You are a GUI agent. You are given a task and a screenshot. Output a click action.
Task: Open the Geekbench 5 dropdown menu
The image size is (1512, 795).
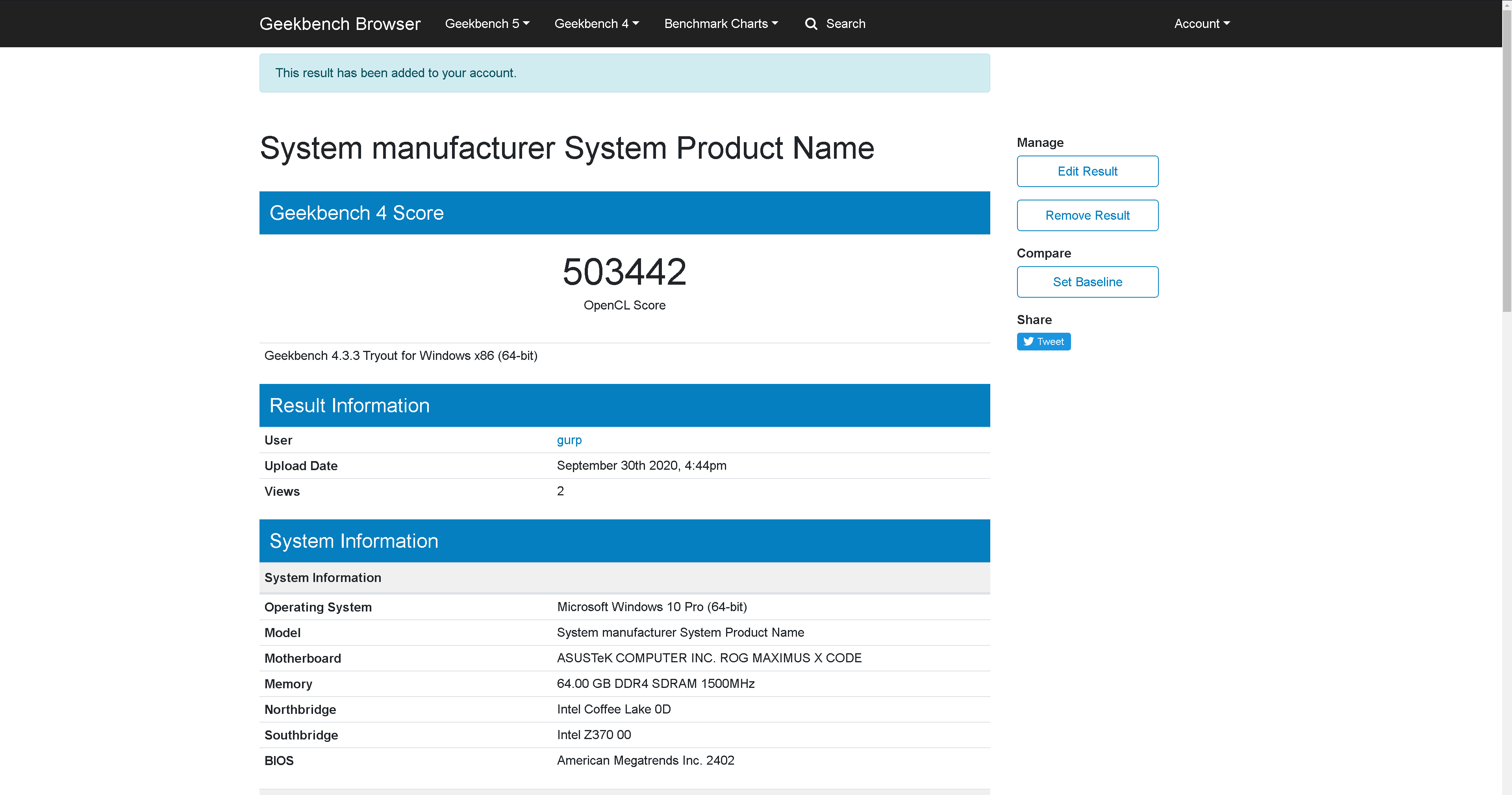point(487,24)
